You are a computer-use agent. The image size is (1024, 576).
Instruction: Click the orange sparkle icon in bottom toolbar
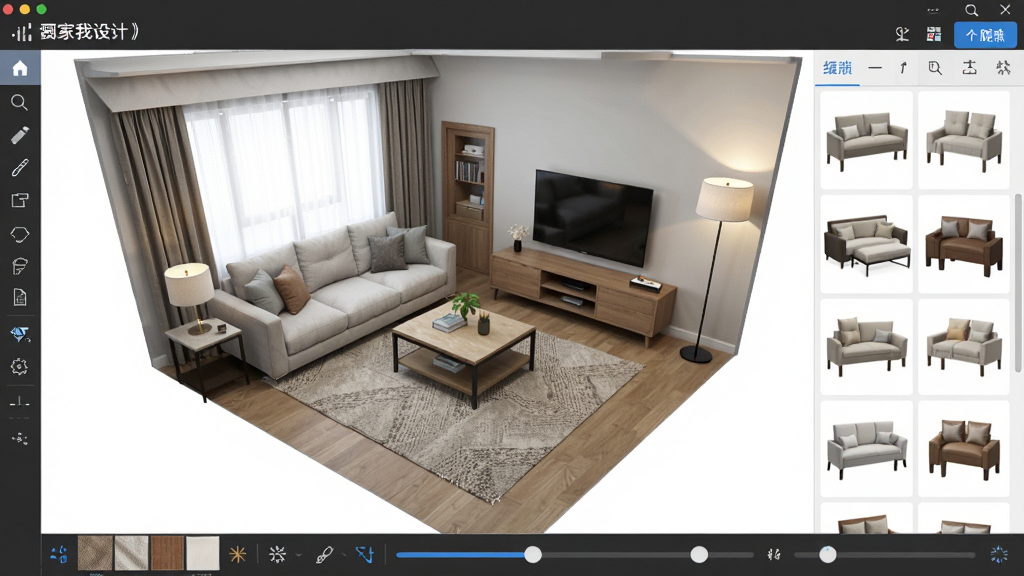tap(238, 554)
